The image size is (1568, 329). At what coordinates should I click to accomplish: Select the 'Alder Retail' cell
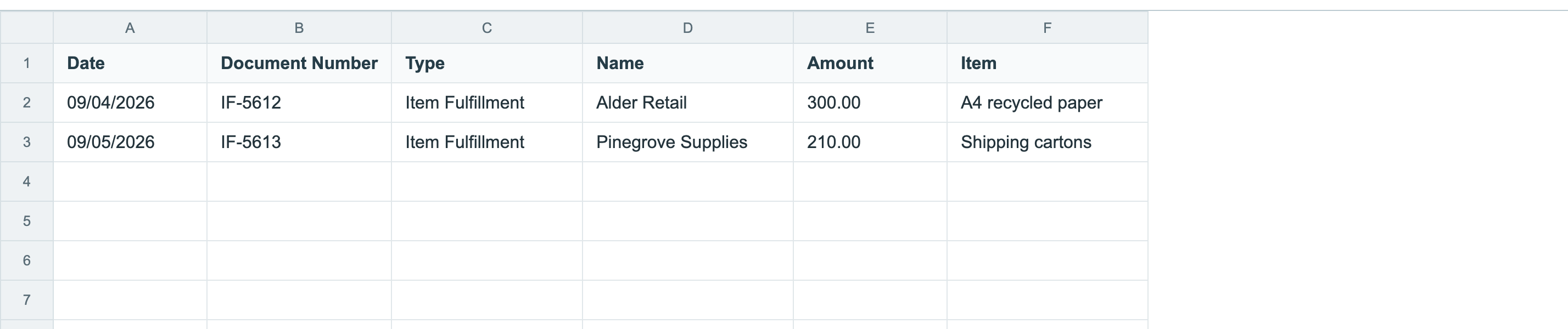[x=688, y=103]
